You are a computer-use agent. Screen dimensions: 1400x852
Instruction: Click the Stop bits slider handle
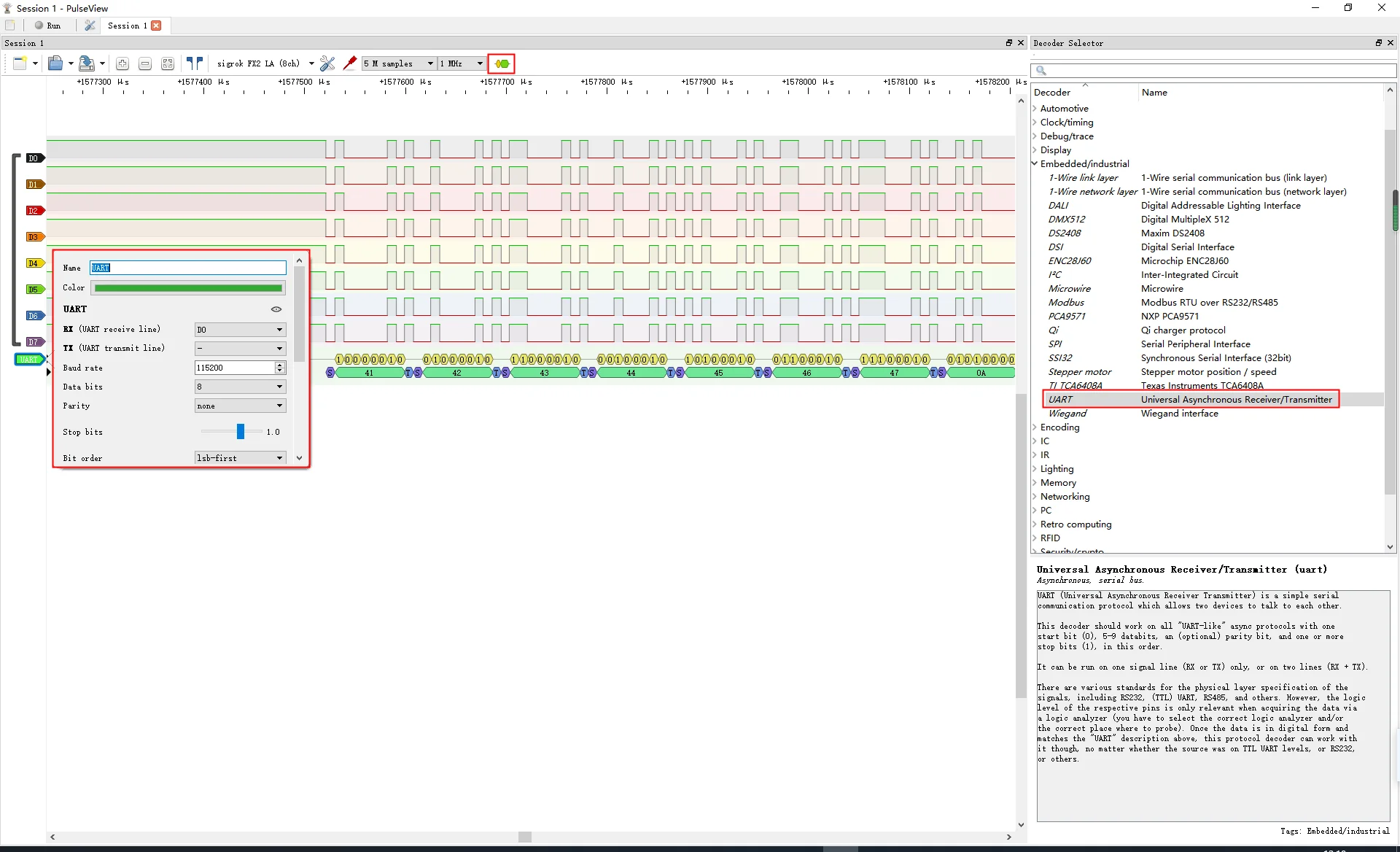coord(241,432)
